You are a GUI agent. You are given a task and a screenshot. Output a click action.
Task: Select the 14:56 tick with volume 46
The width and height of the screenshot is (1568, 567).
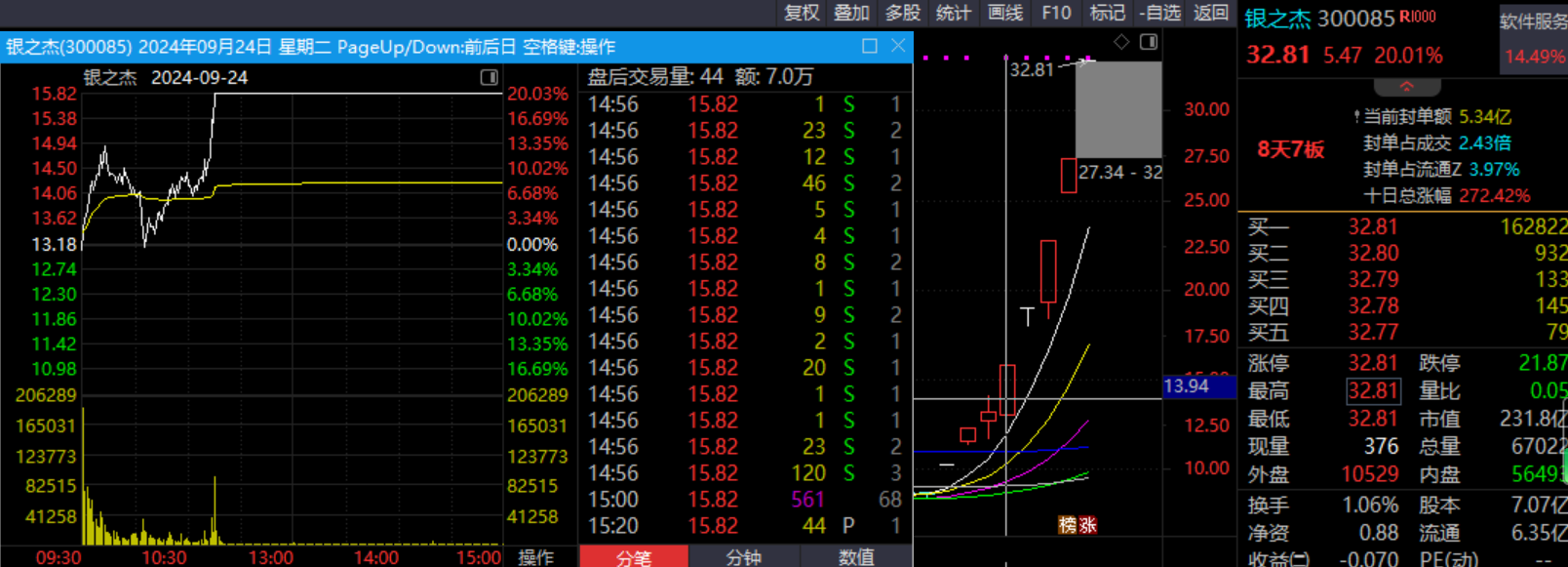745,183
